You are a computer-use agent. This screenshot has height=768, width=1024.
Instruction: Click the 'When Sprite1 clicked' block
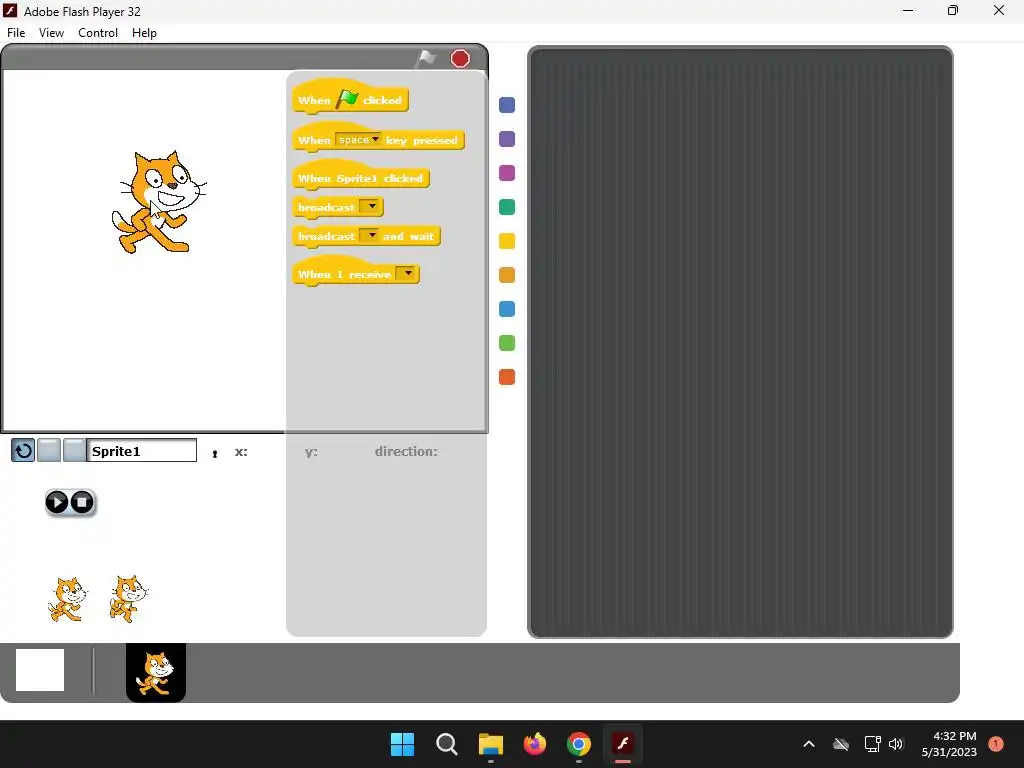[360, 177]
